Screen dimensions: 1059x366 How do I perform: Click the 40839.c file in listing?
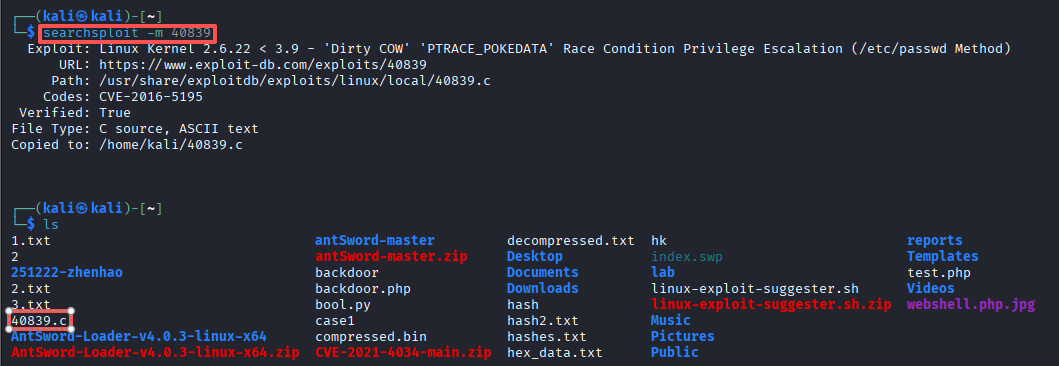(39, 320)
